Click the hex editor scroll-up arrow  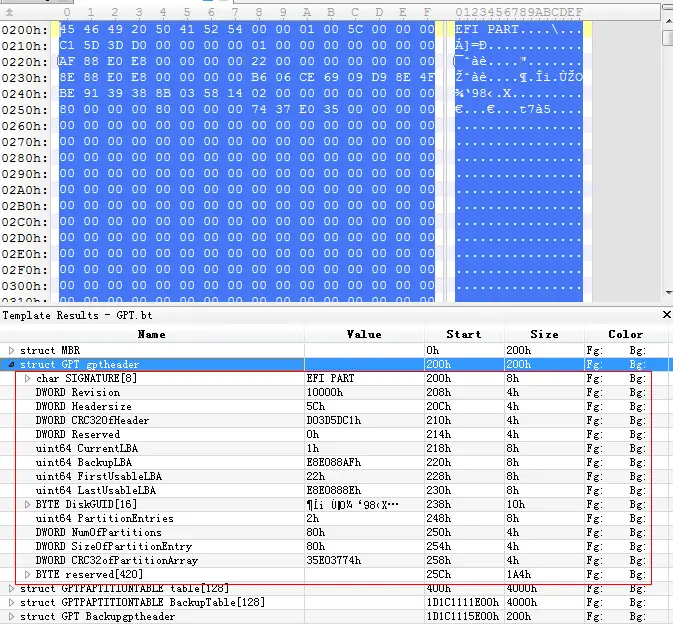click(668, 20)
